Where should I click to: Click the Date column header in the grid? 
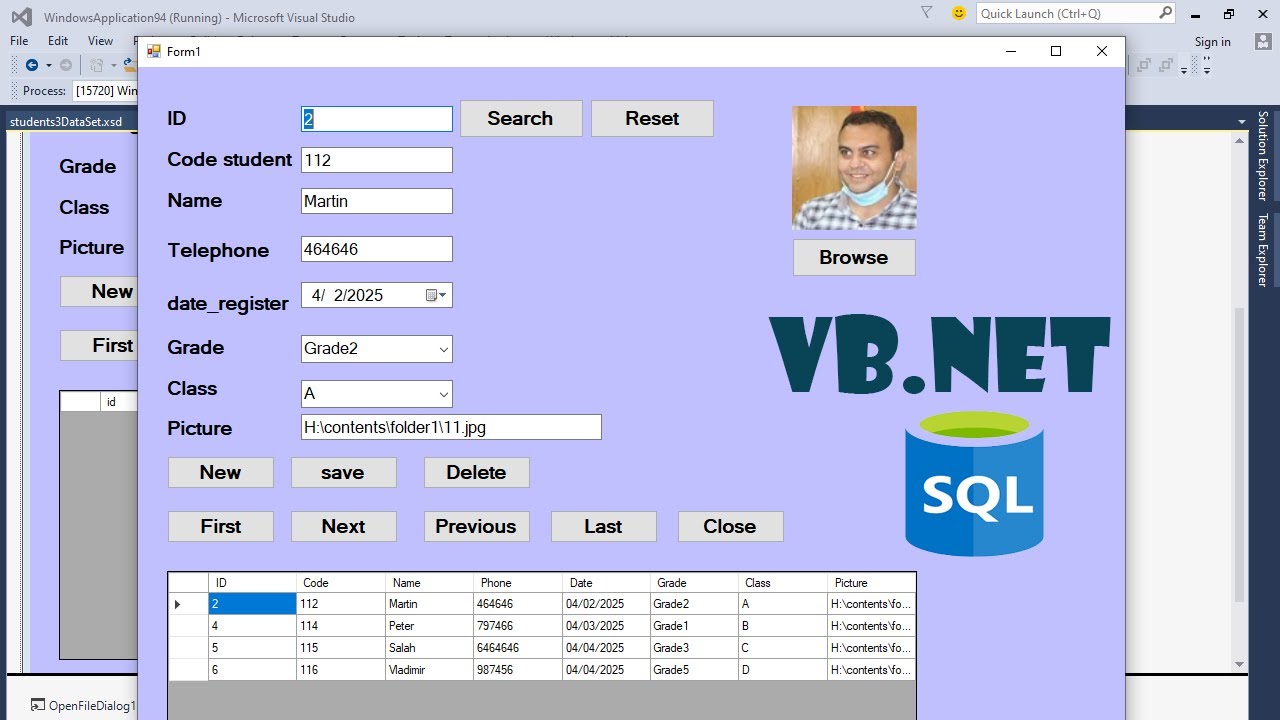click(x=606, y=583)
